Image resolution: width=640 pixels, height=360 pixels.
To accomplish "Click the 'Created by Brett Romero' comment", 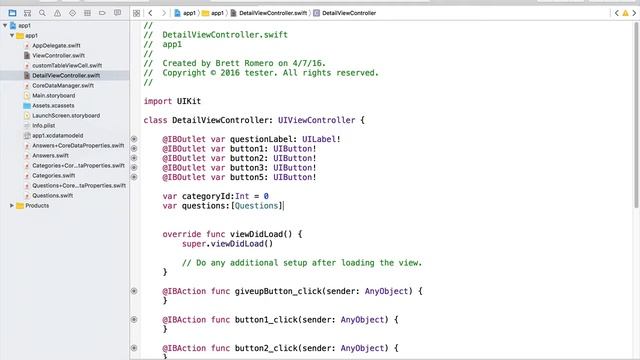I will 235,63.
